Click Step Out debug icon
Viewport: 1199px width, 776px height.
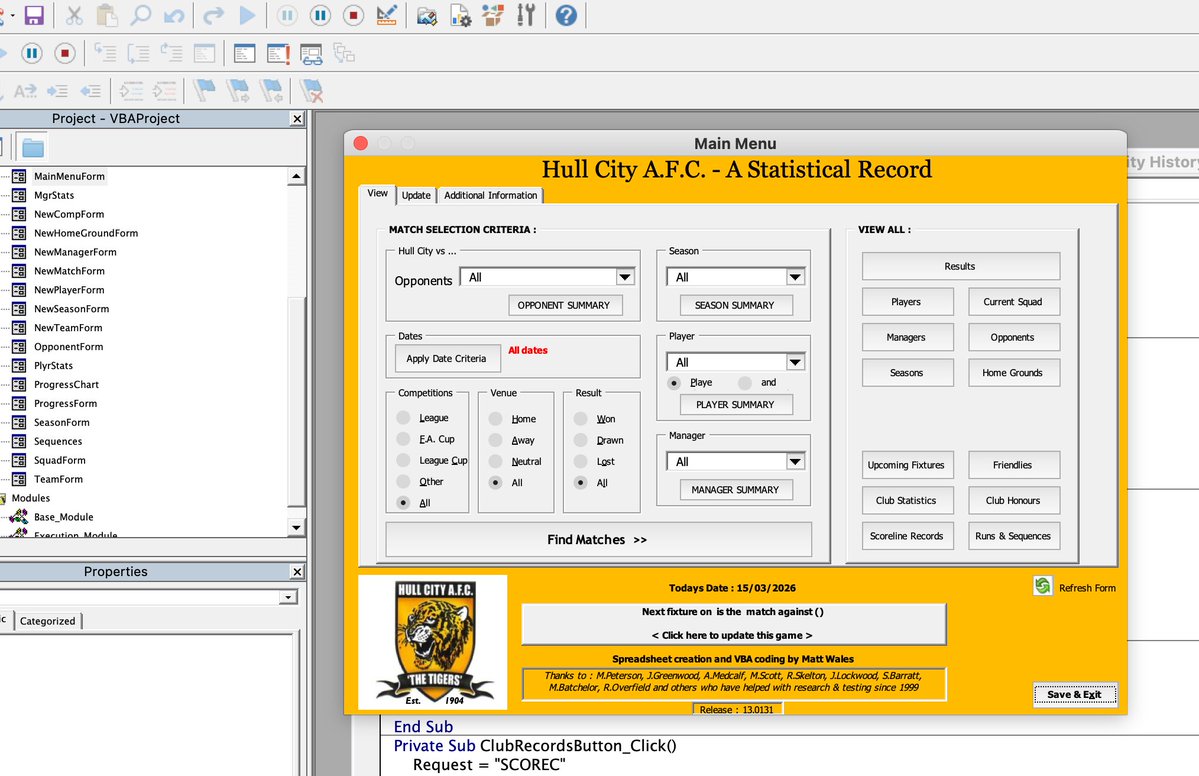click(171, 53)
